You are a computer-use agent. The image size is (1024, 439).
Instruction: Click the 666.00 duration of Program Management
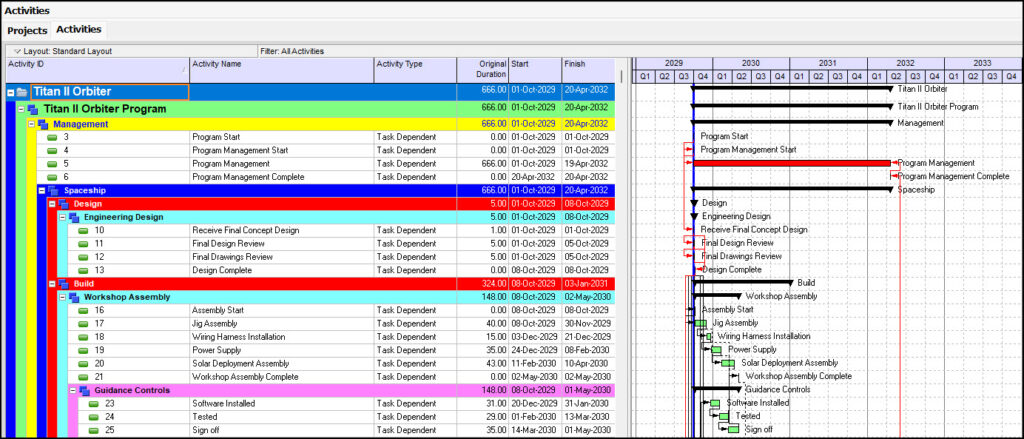[x=493, y=164]
